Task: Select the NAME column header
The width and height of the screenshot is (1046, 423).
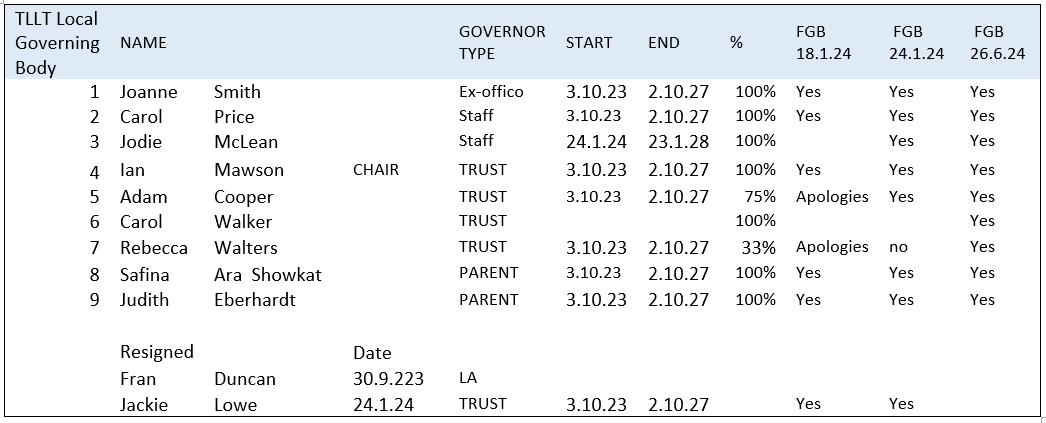Action: click(x=143, y=43)
